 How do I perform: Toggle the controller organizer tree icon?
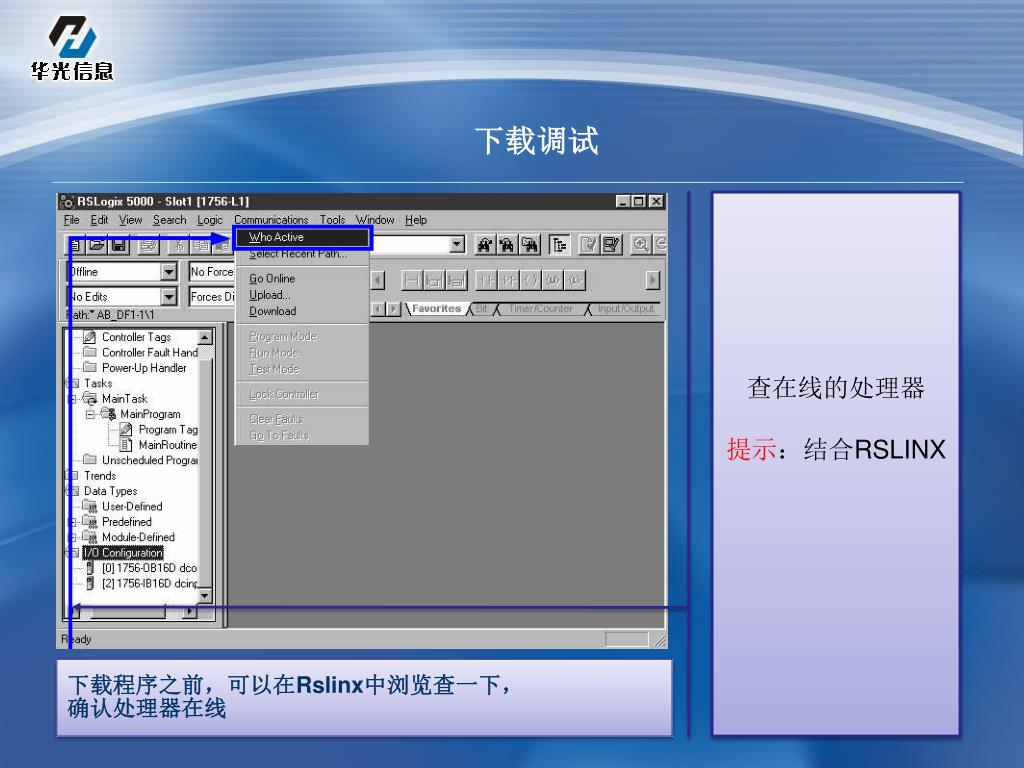(559, 245)
